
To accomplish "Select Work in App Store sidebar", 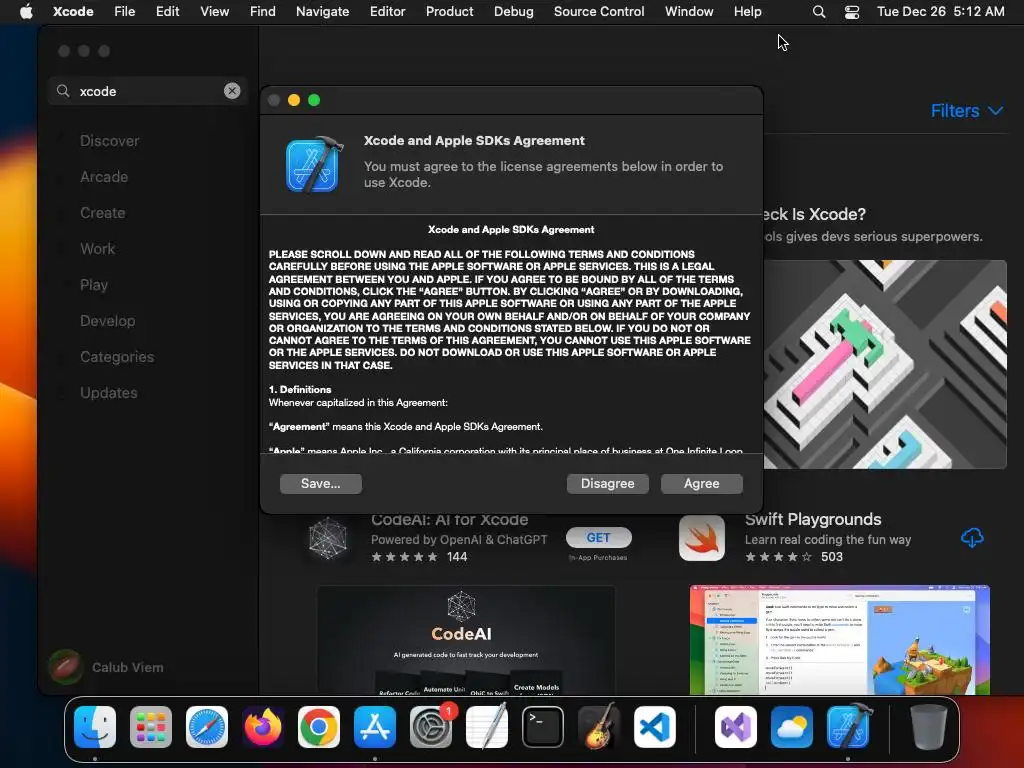I will click(97, 248).
